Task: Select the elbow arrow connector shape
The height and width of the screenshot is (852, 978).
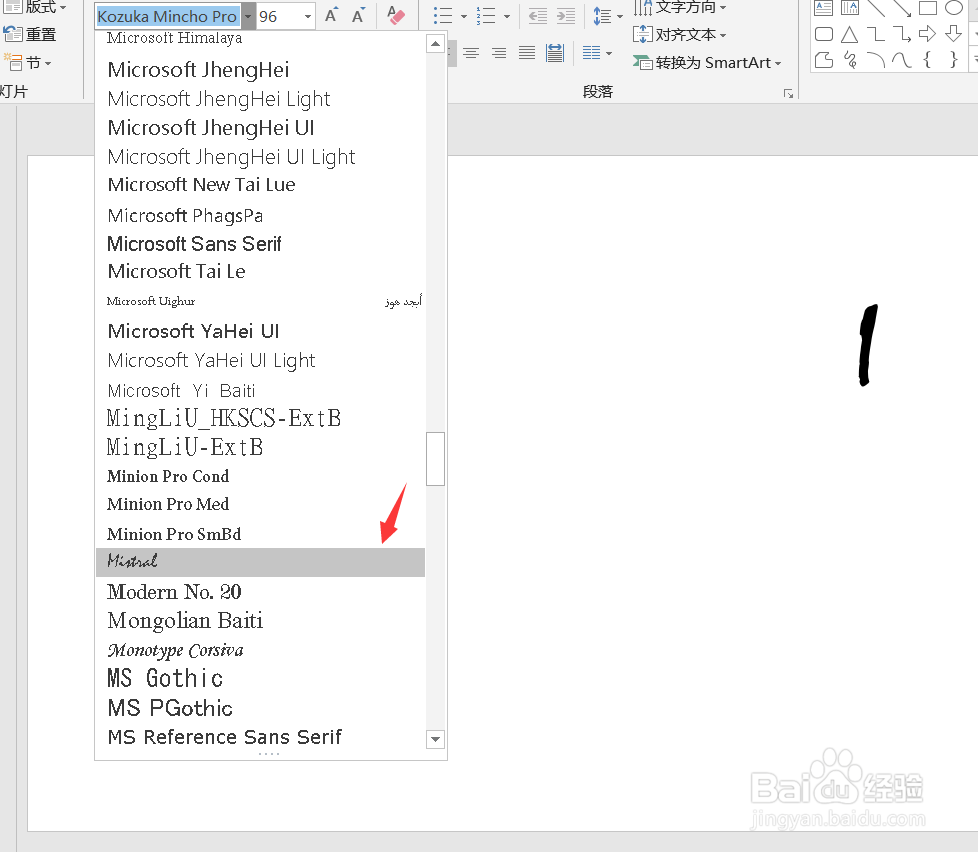Action: click(x=902, y=34)
